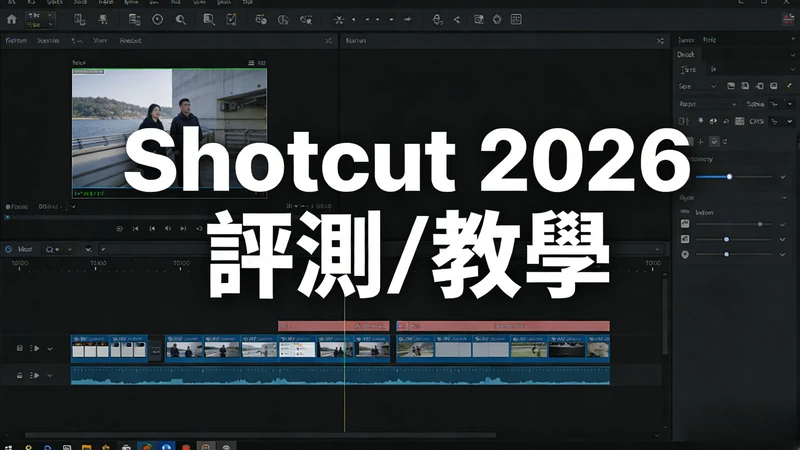Click the close X on the left panel header
Screen dimensions: 800x450
328,41
